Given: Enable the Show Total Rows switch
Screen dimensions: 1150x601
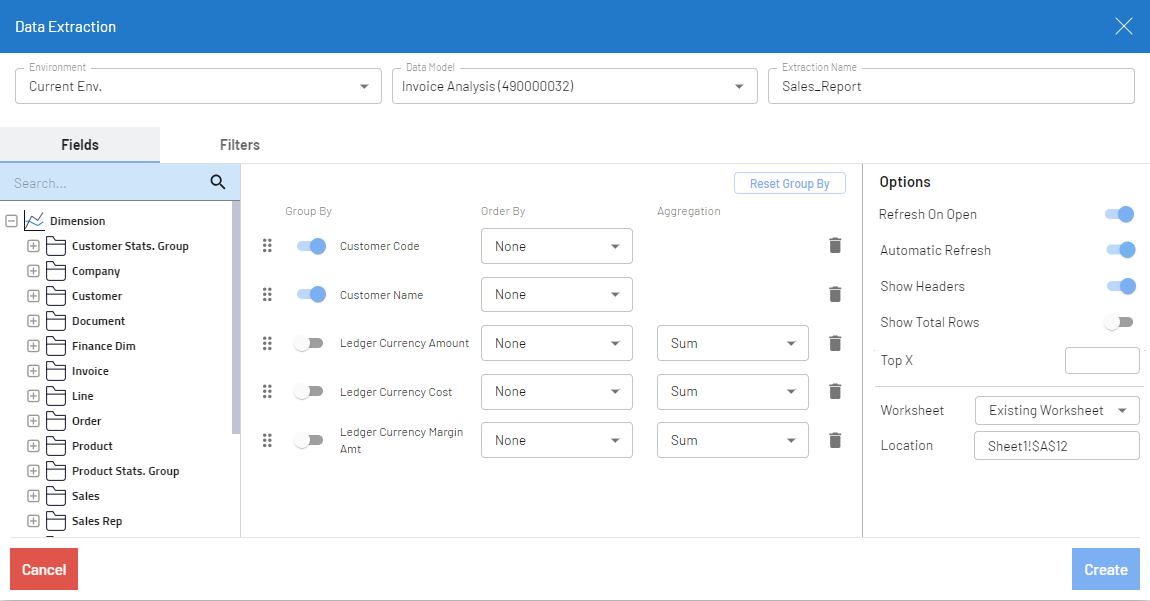Looking at the screenshot, I should click(x=1119, y=322).
